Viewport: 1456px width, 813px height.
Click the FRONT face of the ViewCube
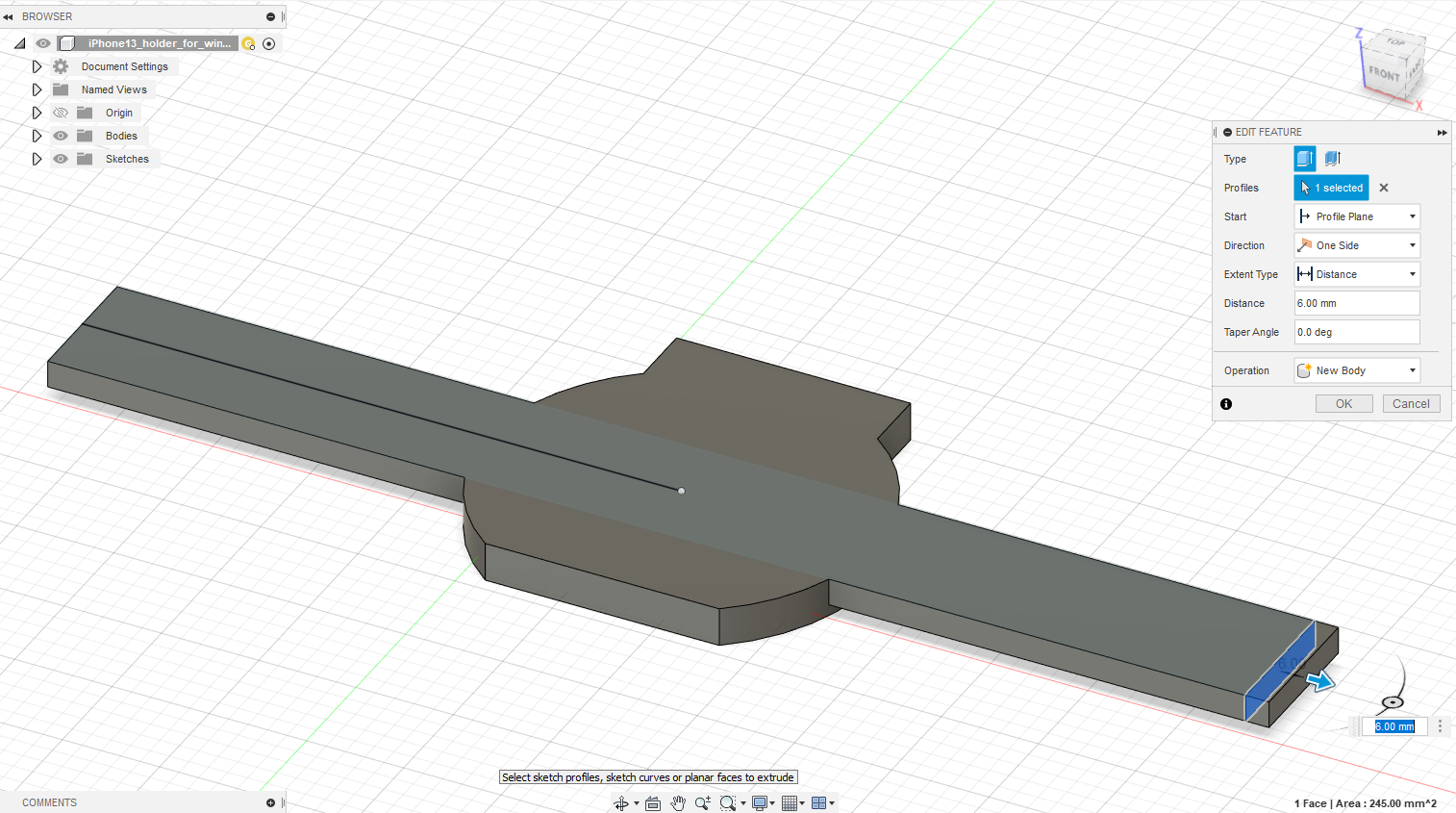coord(1384,73)
